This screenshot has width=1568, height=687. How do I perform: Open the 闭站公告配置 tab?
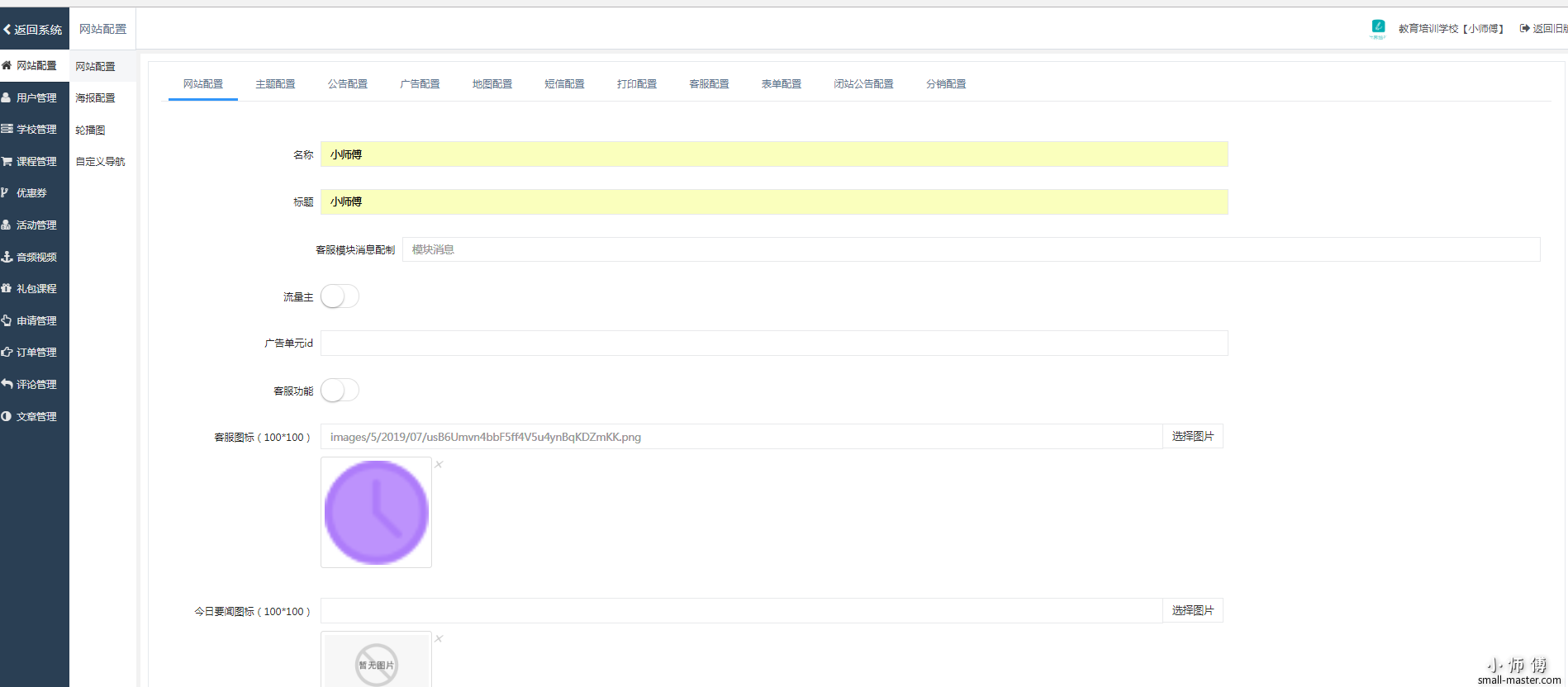pos(863,84)
